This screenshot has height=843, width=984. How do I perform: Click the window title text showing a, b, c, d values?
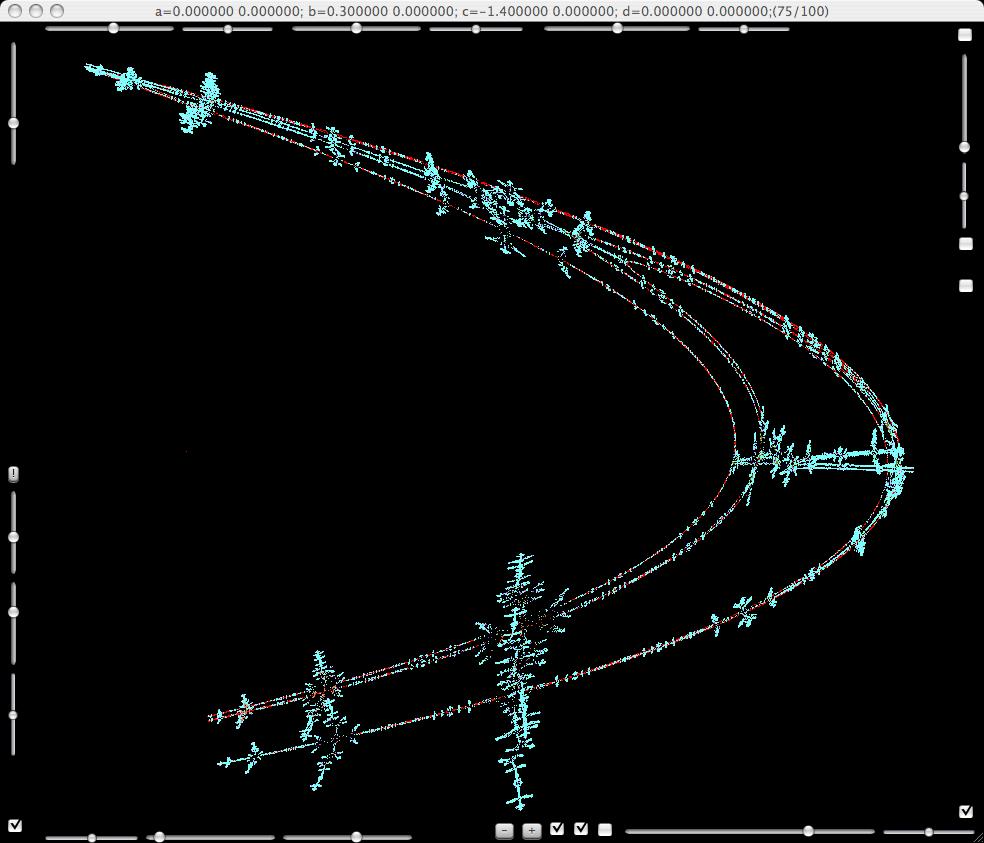click(x=491, y=11)
